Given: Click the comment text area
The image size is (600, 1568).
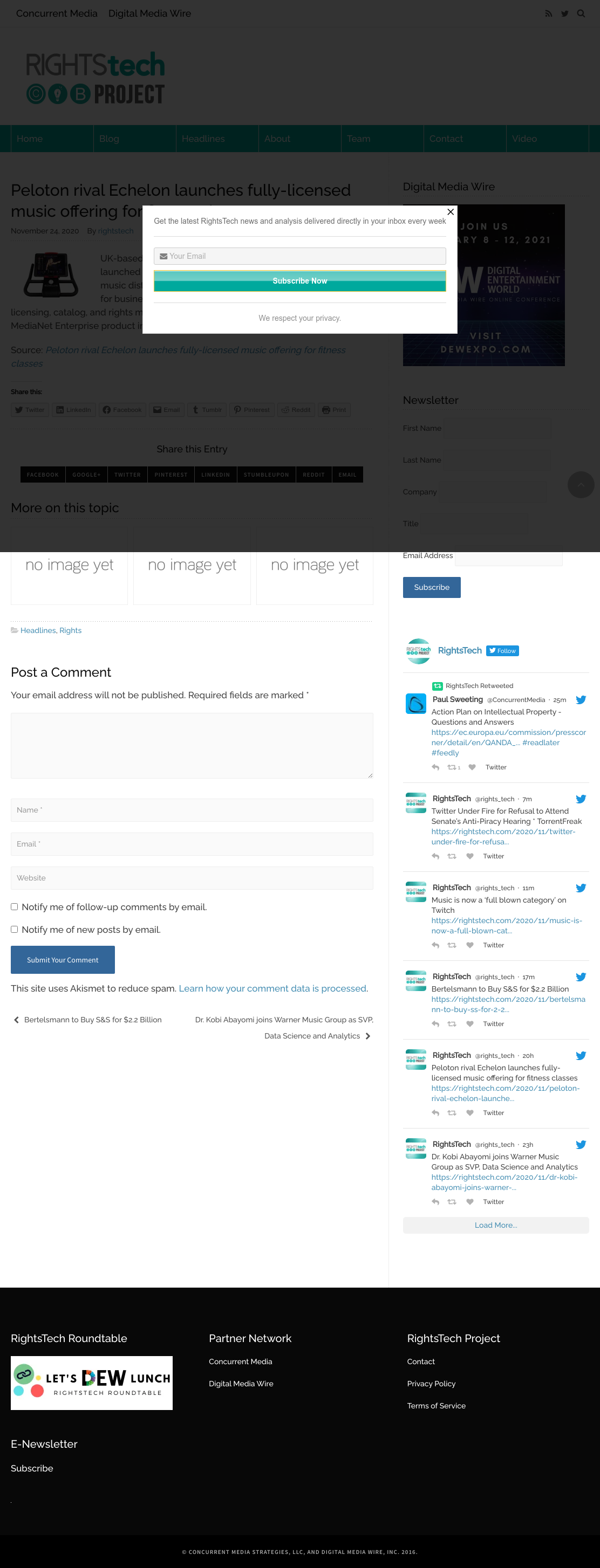Looking at the screenshot, I should click(x=192, y=746).
